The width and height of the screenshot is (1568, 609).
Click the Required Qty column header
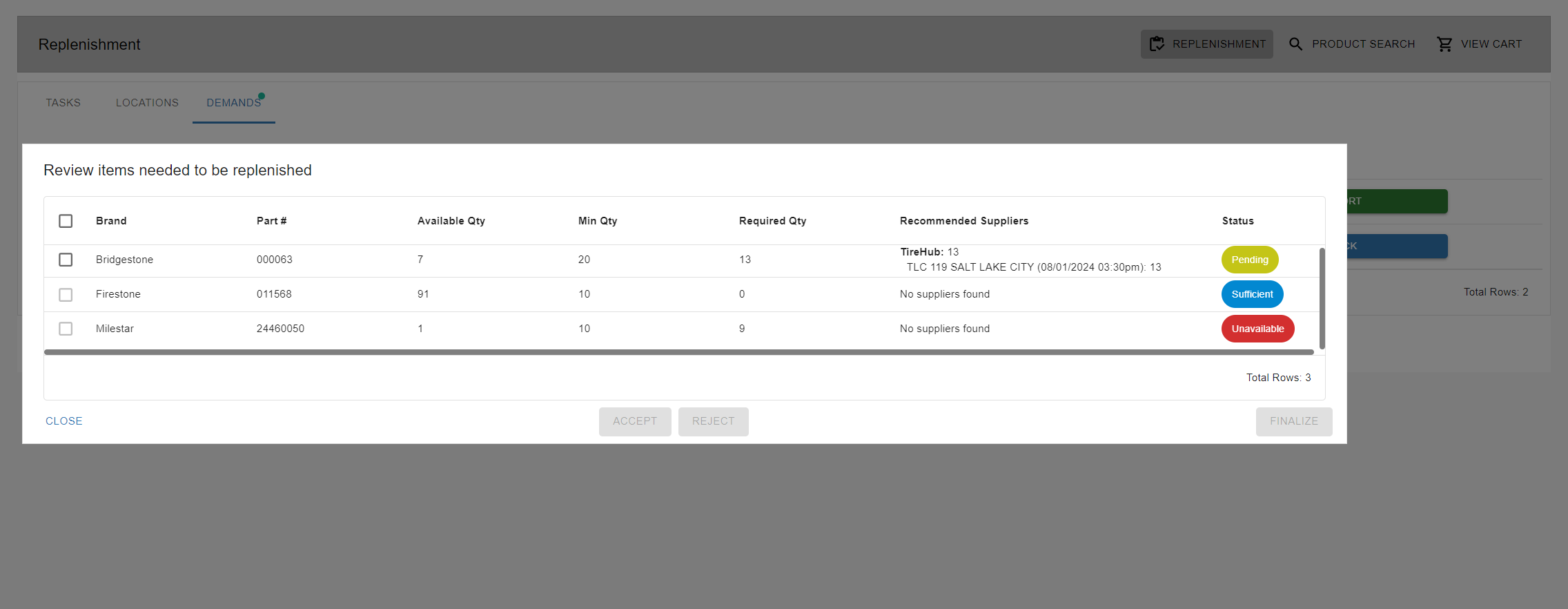[x=772, y=221]
